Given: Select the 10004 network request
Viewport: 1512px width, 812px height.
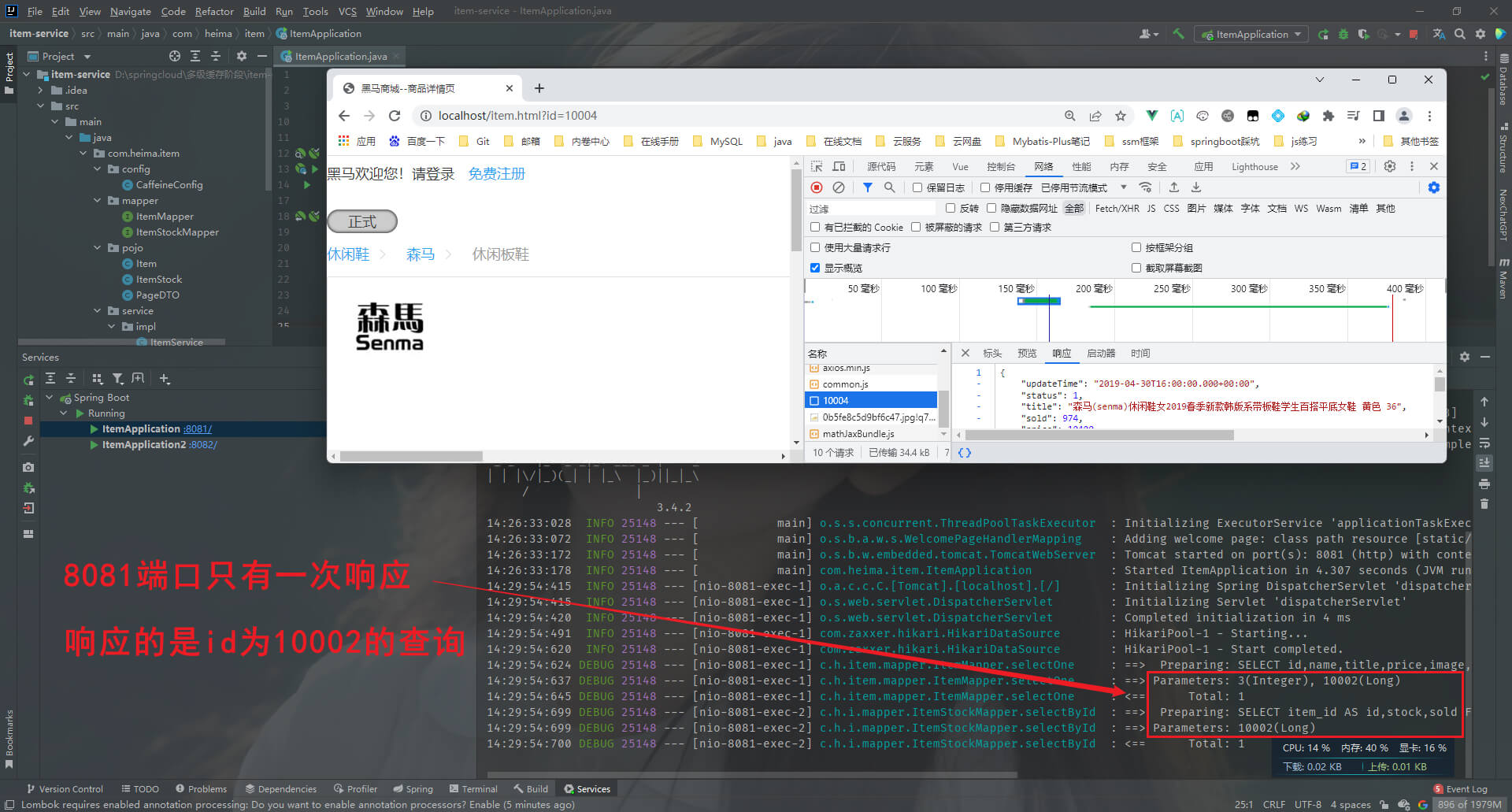Looking at the screenshot, I should click(x=871, y=400).
